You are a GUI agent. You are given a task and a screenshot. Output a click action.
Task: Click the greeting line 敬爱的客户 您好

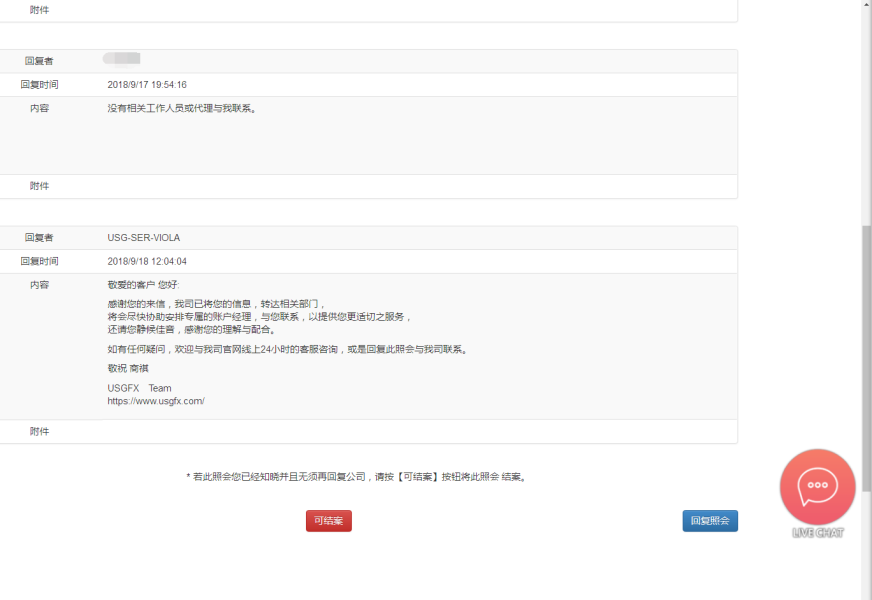143,285
